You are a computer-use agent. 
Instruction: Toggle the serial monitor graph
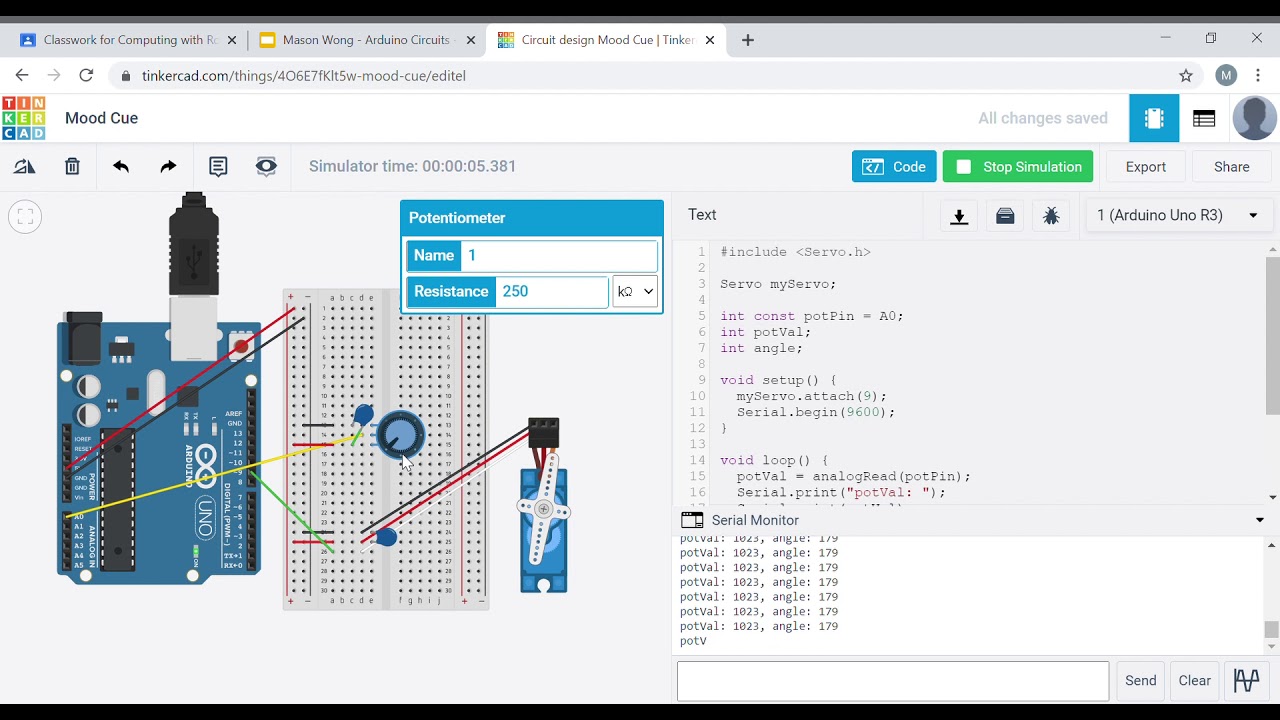(1246, 681)
